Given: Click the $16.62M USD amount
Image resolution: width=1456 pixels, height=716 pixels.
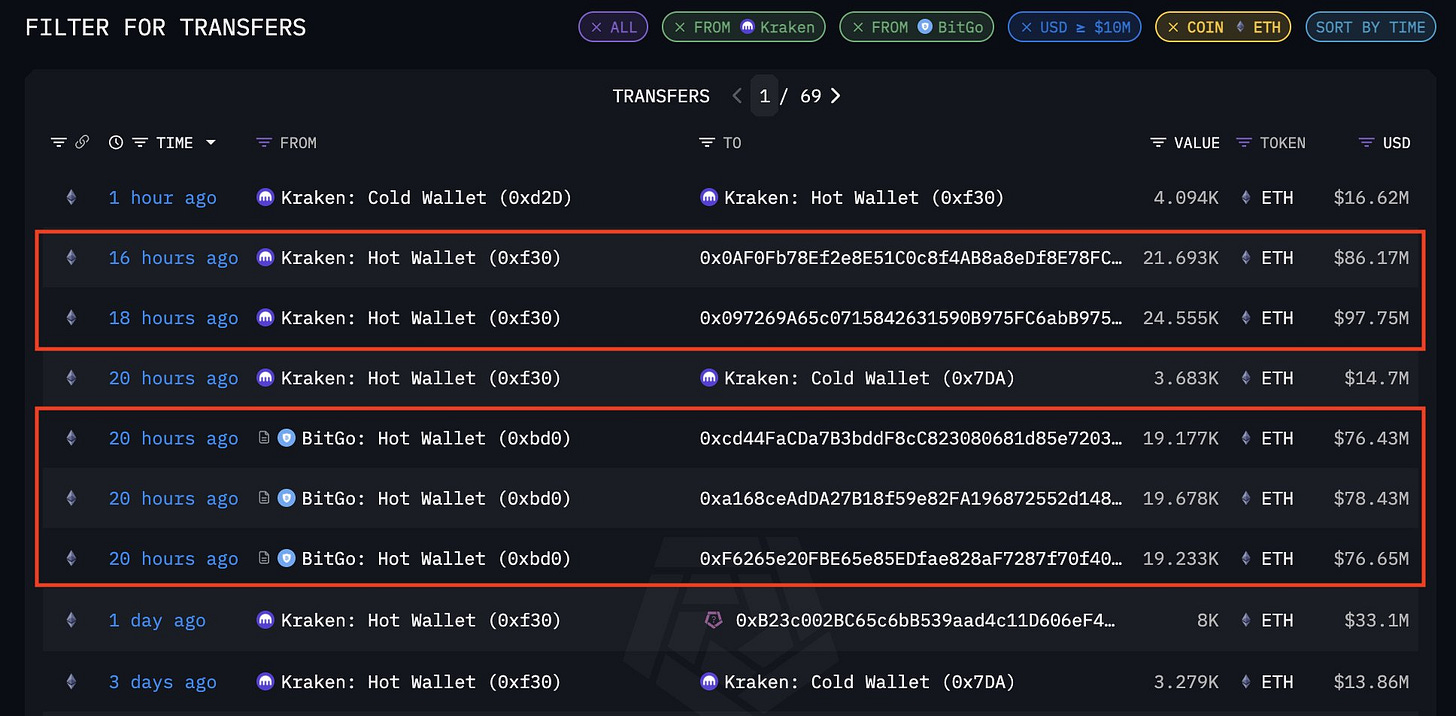Looking at the screenshot, I should click(x=1371, y=198).
